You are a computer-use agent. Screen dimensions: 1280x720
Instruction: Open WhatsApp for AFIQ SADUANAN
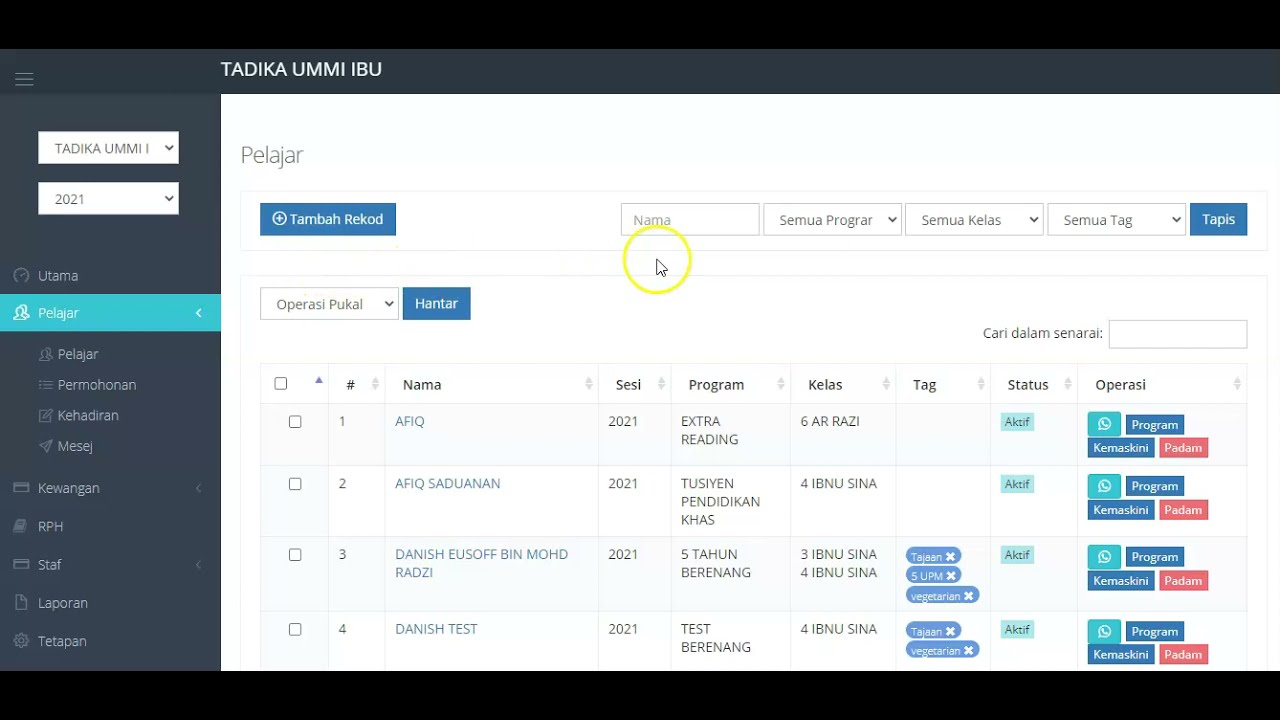pos(1104,486)
